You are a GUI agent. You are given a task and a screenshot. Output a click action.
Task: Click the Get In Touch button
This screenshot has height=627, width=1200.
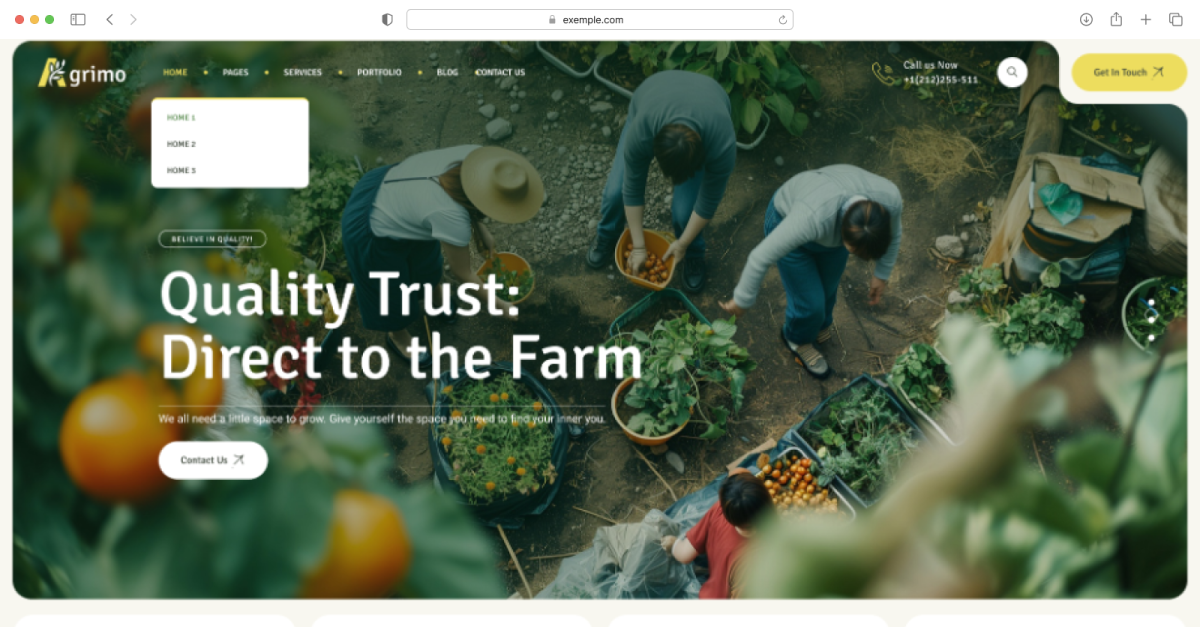pyautogui.click(x=1129, y=72)
